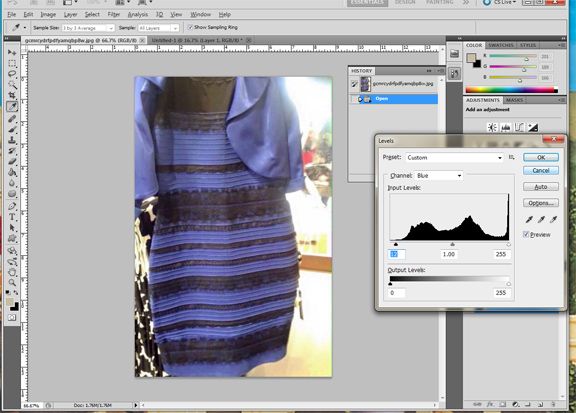Select the Move tool
The image size is (576, 413).
pyautogui.click(x=12, y=52)
